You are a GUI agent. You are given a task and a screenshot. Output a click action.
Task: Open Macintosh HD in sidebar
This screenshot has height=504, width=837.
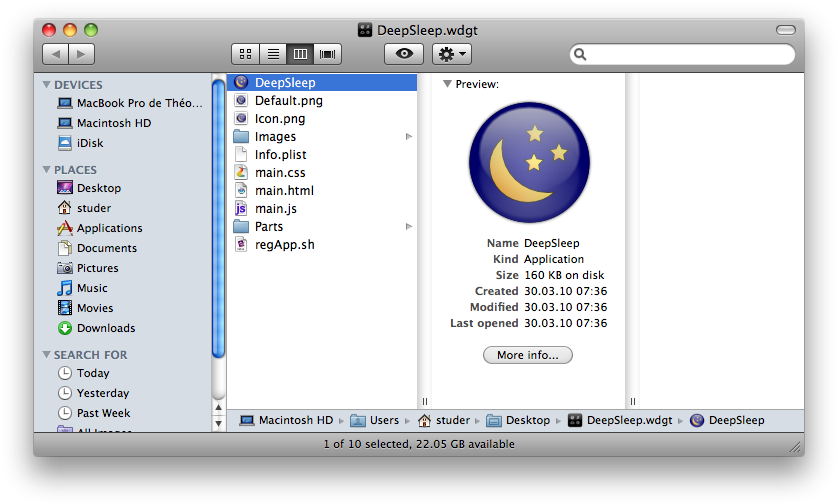point(113,123)
